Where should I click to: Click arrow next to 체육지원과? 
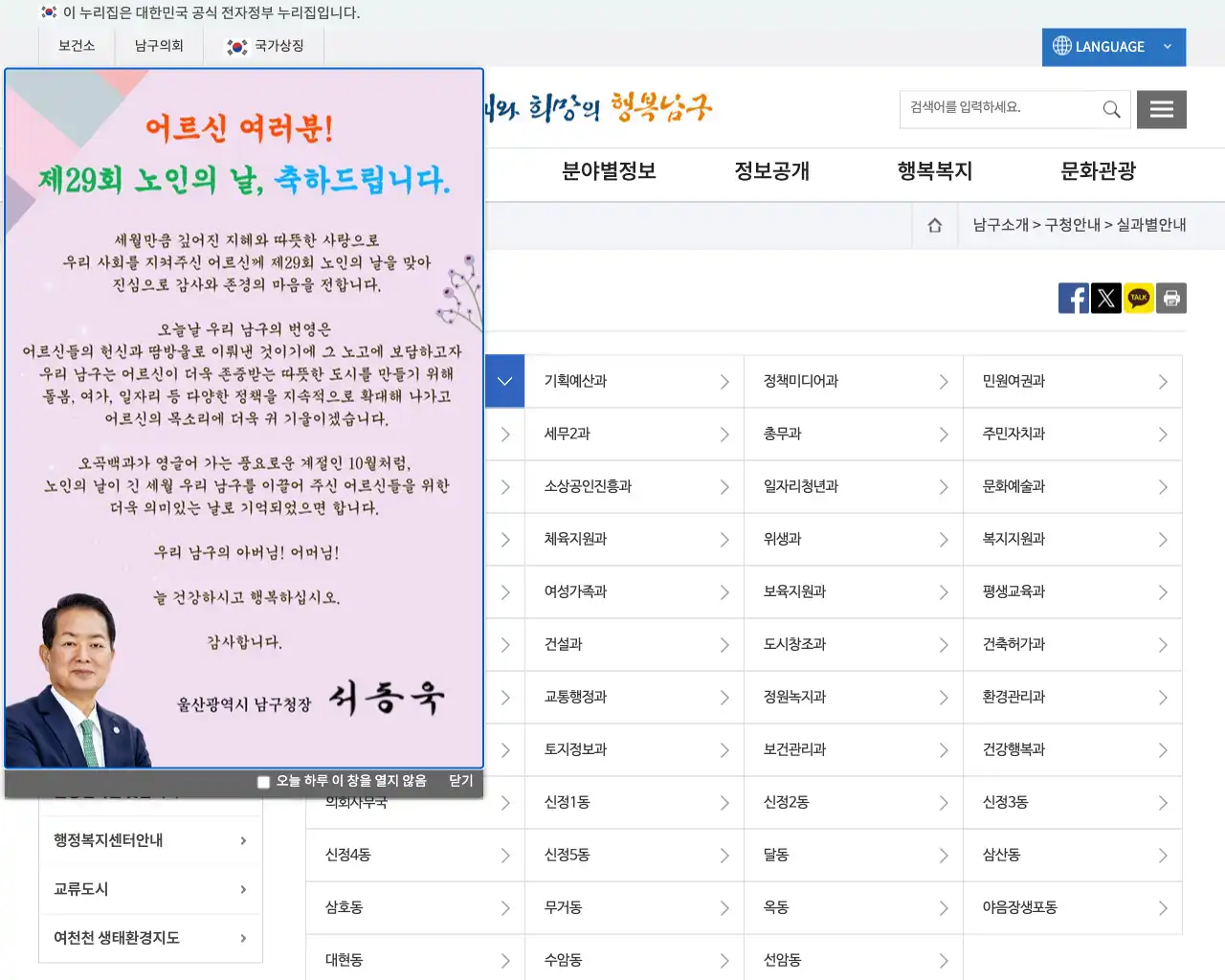click(724, 540)
